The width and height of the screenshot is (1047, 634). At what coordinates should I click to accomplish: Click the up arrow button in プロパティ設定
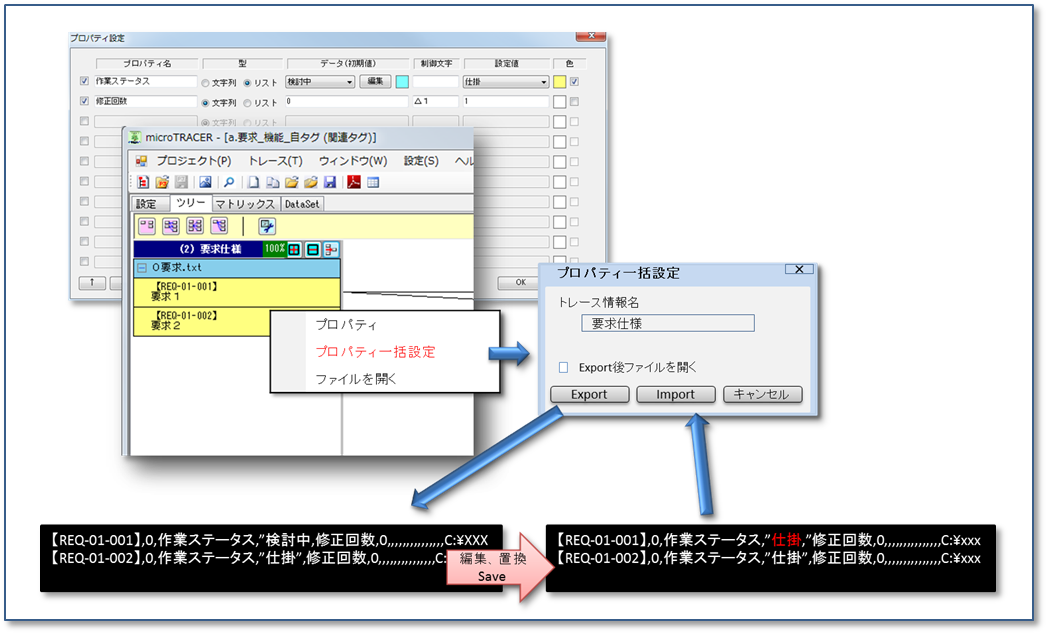pyautogui.click(x=92, y=283)
